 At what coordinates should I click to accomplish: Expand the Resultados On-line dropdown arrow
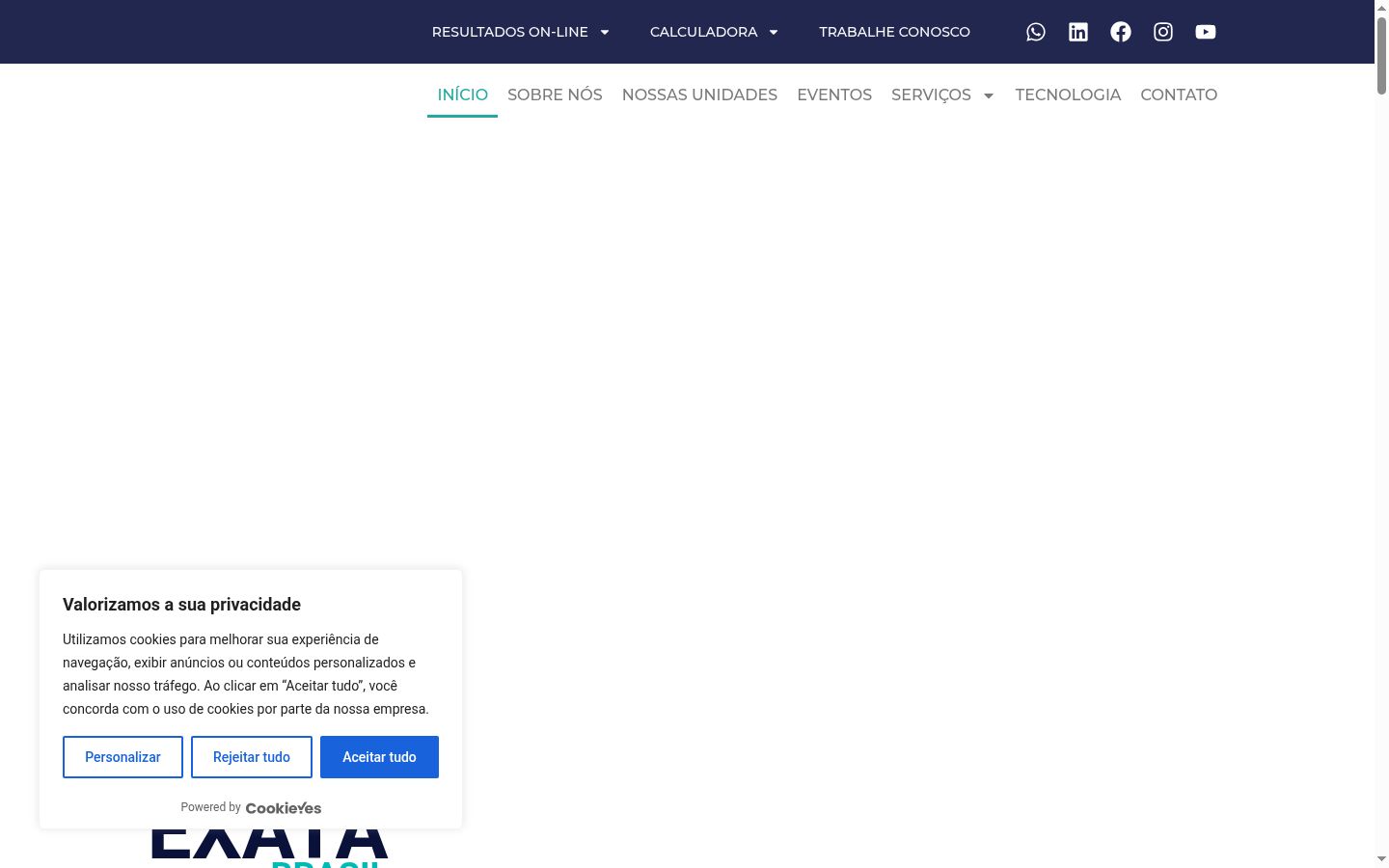605,32
